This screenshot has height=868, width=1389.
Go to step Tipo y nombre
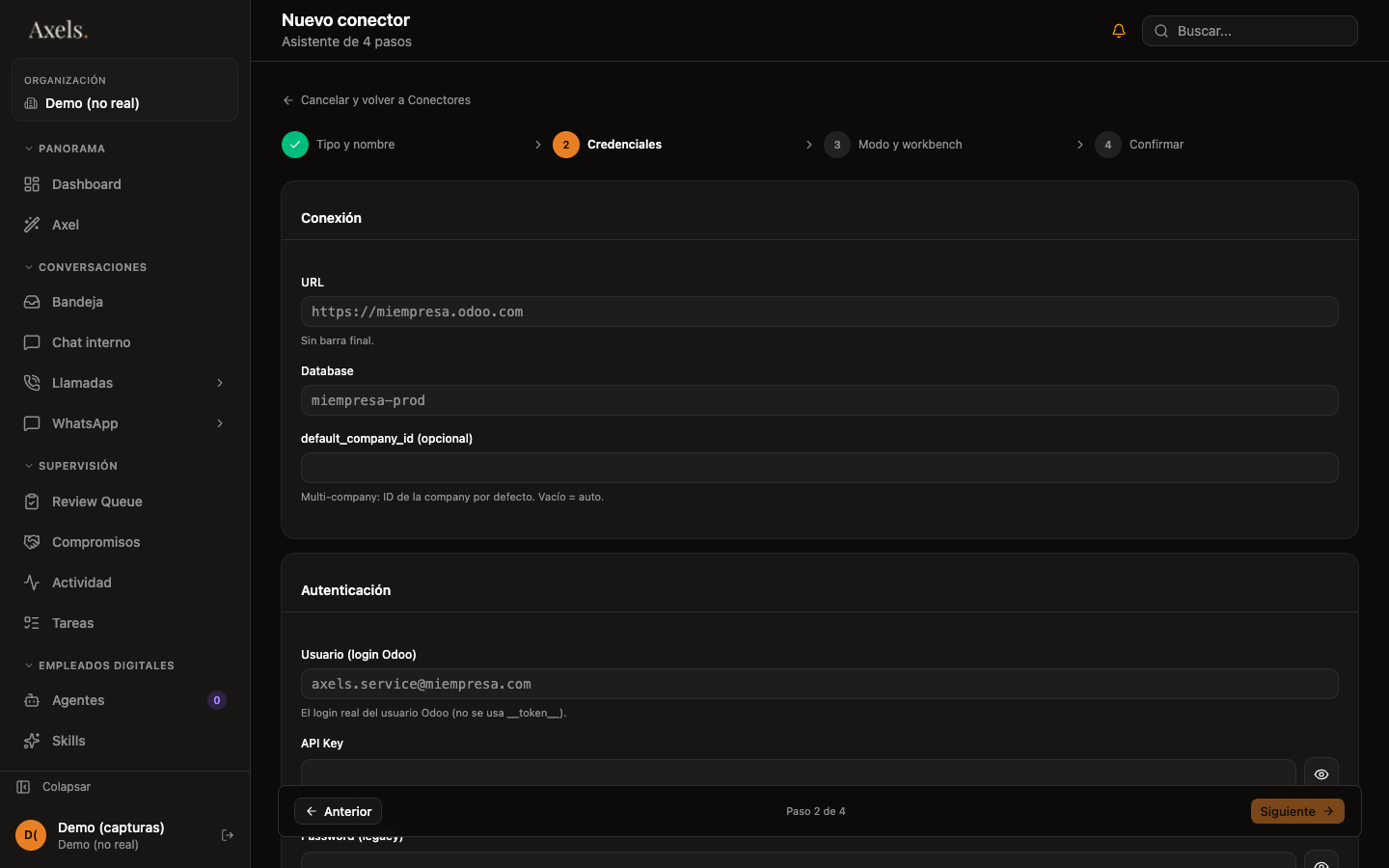click(x=339, y=145)
